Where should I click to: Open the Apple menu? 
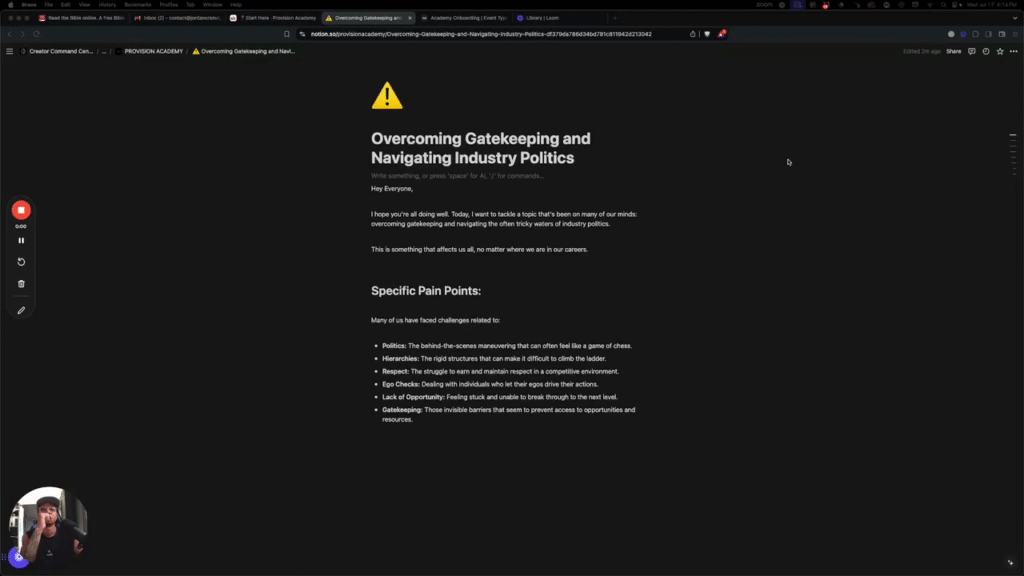tap(10, 5)
